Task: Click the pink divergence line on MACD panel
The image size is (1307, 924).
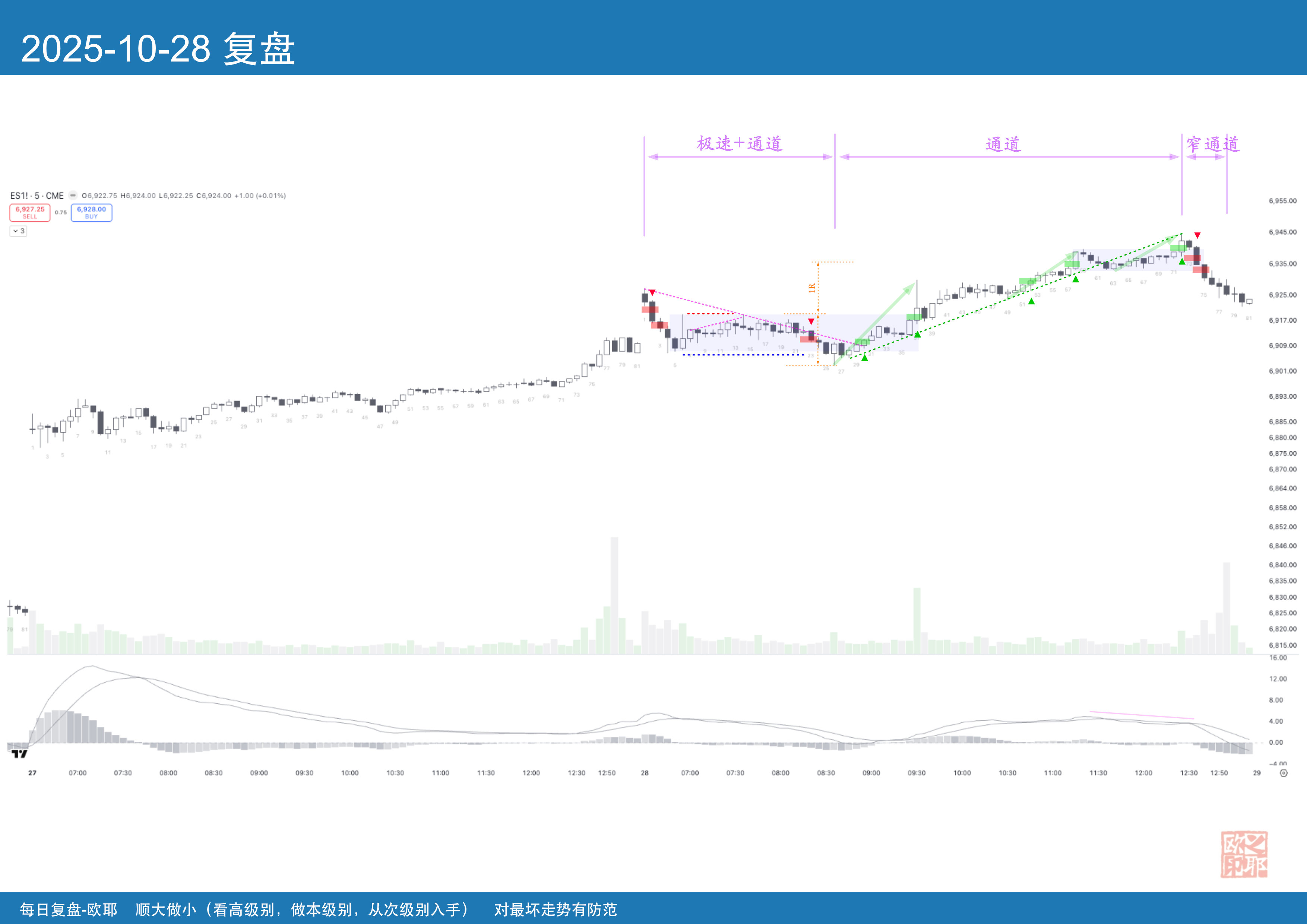Action: point(1141,715)
